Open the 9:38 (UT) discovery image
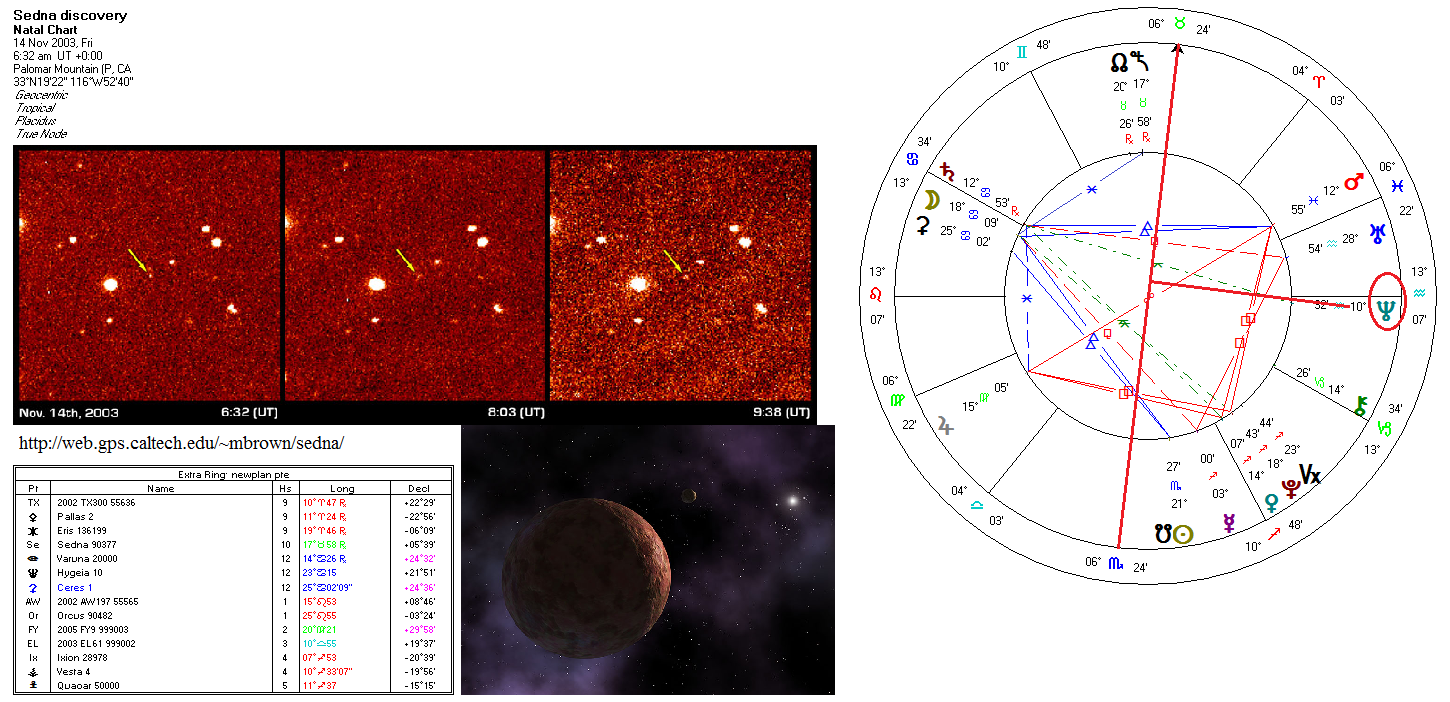1450x702 pixels. point(681,275)
